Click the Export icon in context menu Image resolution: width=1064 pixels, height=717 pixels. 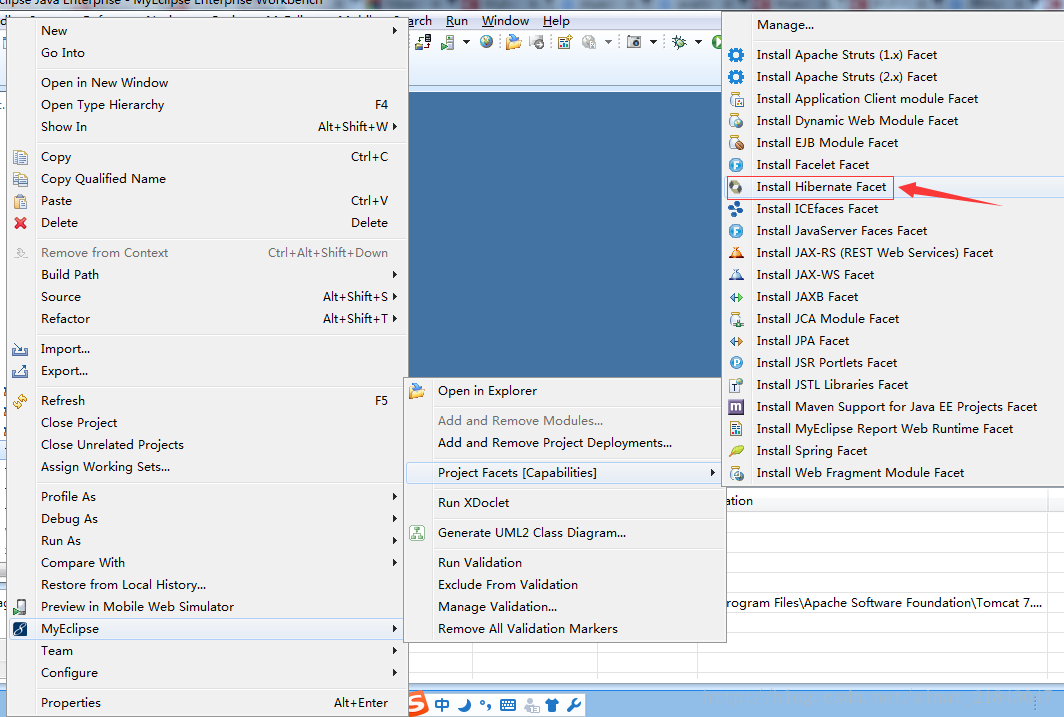20,371
